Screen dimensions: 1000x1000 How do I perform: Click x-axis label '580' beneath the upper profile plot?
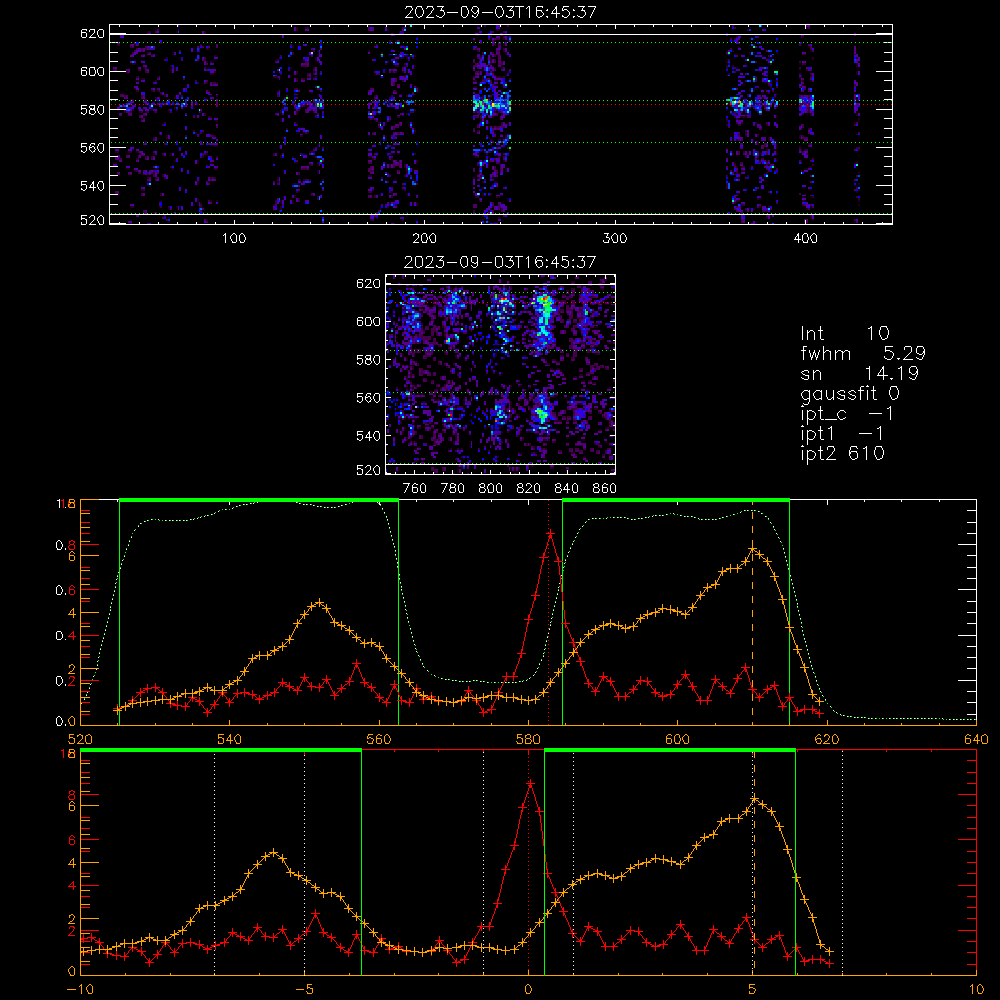(529, 739)
